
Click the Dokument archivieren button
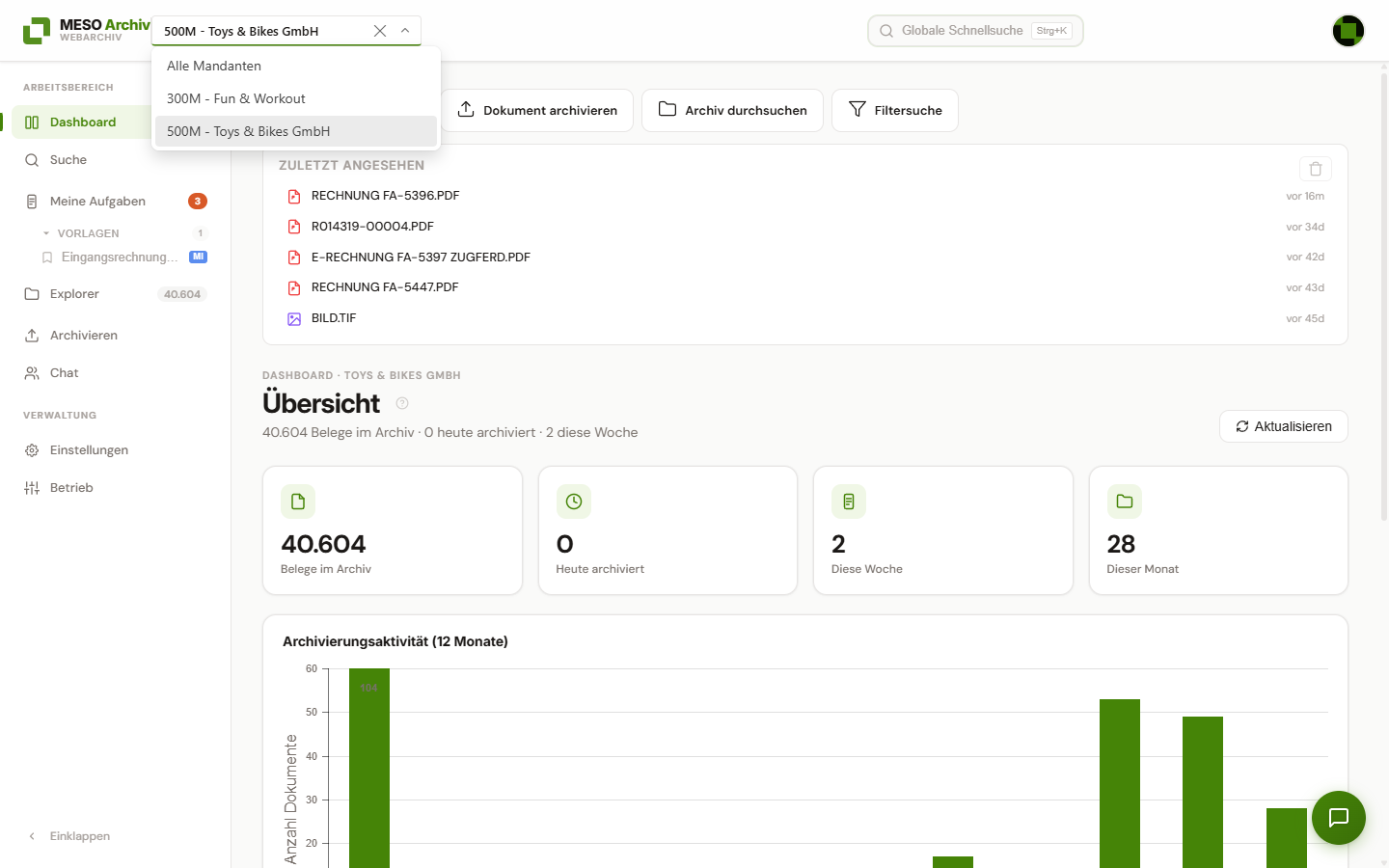tap(537, 110)
